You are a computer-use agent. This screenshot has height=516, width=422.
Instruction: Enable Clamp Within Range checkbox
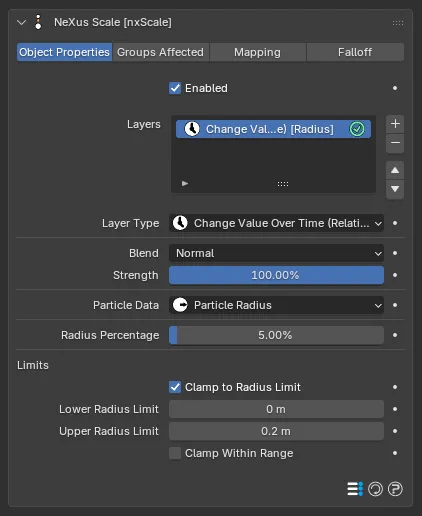pos(175,453)
